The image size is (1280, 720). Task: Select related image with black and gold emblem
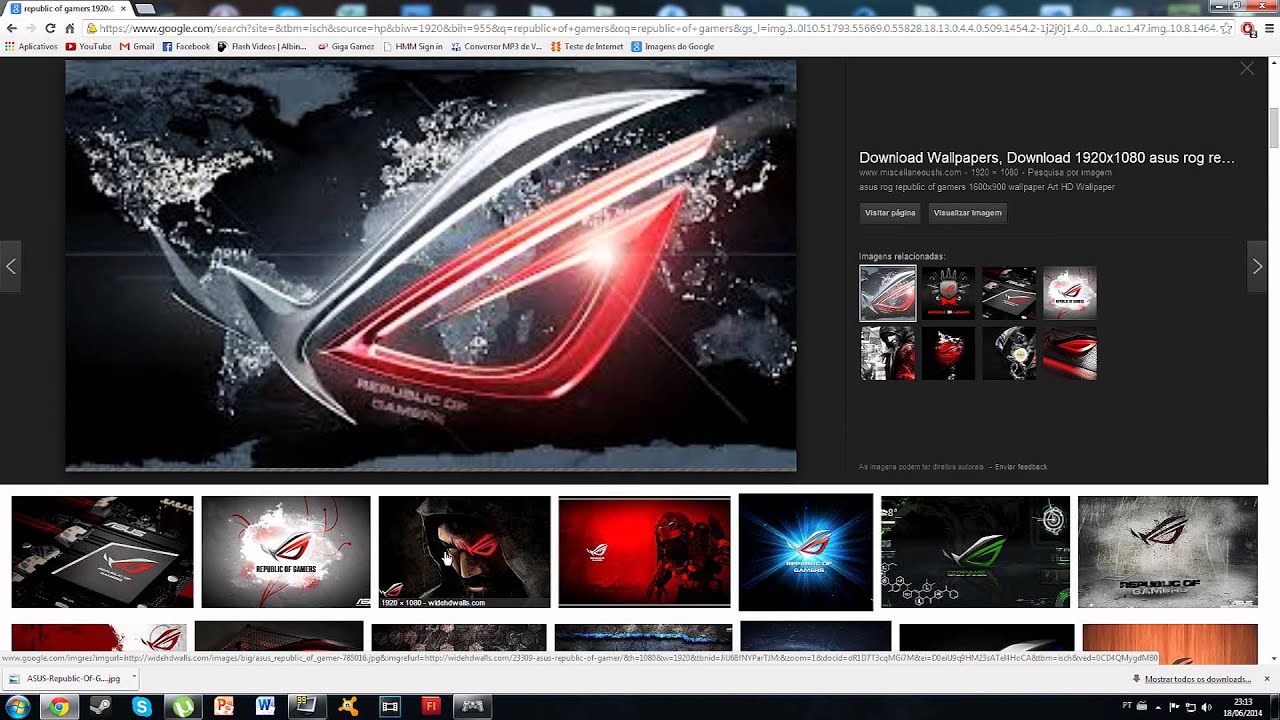click(x=1009, y=353)
